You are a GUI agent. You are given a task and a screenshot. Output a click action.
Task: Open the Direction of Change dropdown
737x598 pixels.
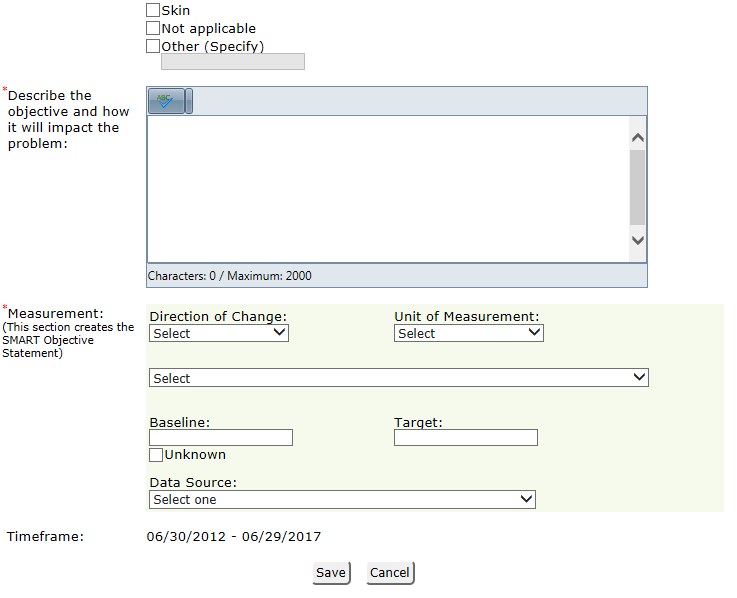[x=219, y=333]
